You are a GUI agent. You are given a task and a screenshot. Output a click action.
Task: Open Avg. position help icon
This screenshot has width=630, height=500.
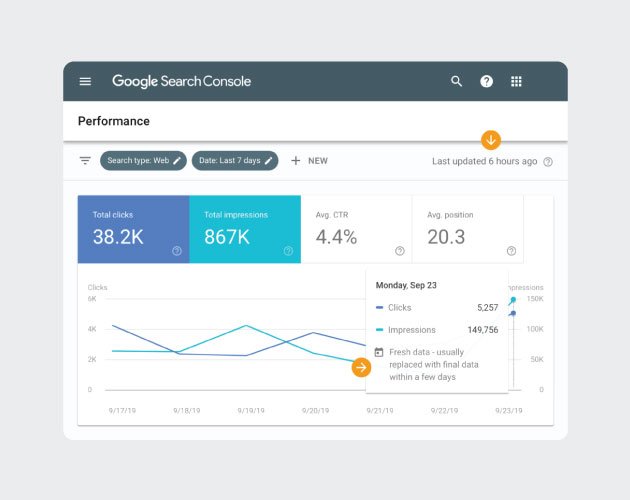(x=511, y=251)
